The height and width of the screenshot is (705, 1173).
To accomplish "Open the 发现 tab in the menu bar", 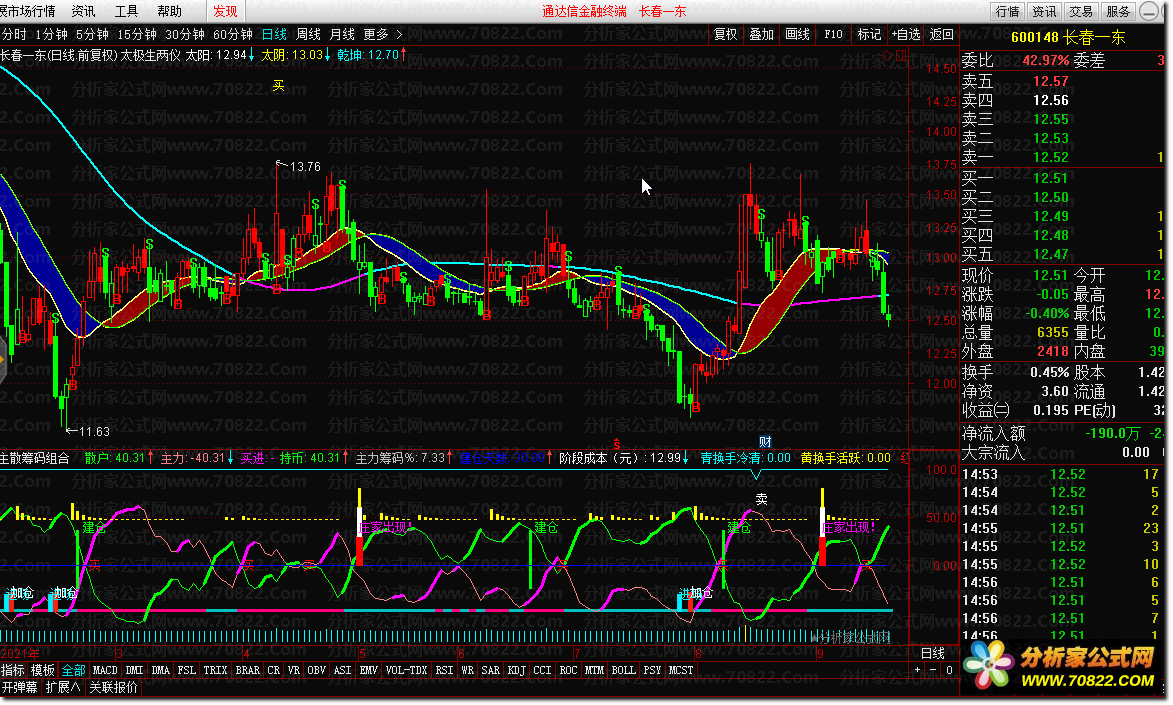I will [225, 11].
